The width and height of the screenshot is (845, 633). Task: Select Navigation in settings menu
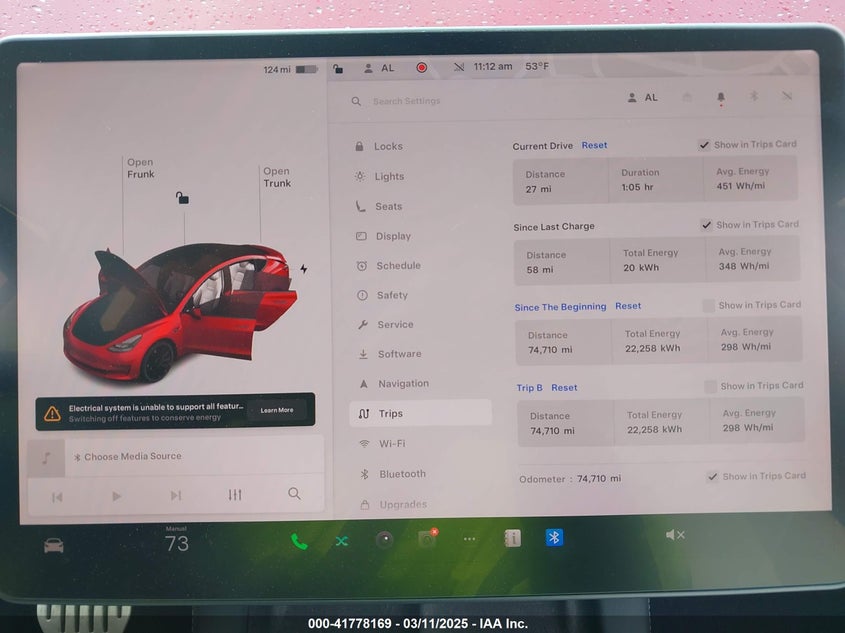[403, 384]
